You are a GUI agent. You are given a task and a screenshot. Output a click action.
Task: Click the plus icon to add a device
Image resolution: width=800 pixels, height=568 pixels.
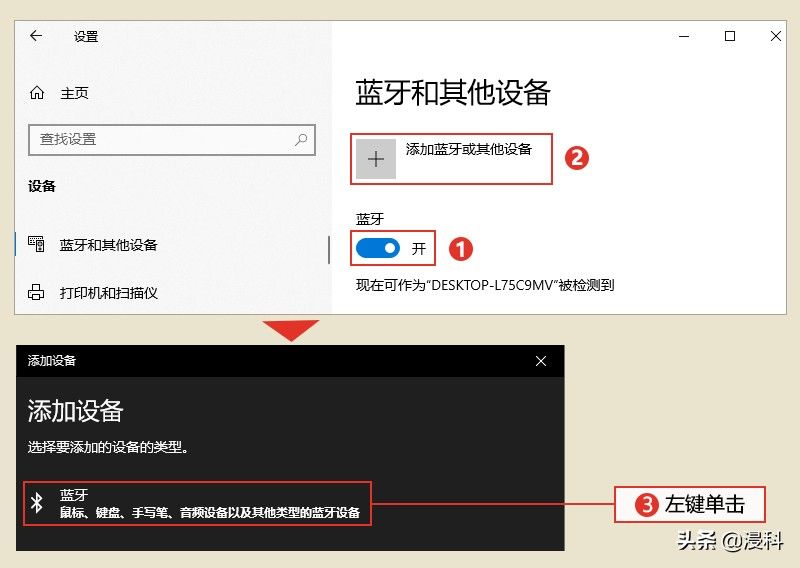(376, 159)
